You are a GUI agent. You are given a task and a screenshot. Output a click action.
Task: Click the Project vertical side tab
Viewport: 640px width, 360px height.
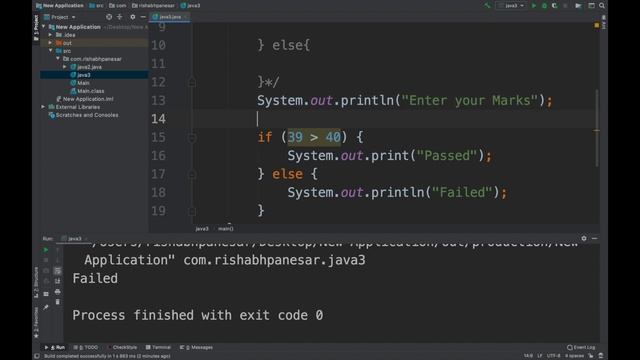36,28
